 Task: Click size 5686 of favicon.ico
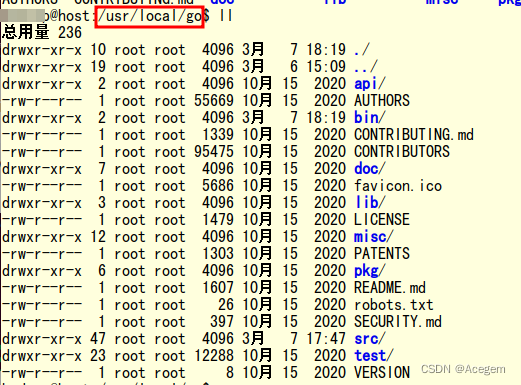point(218,186)
